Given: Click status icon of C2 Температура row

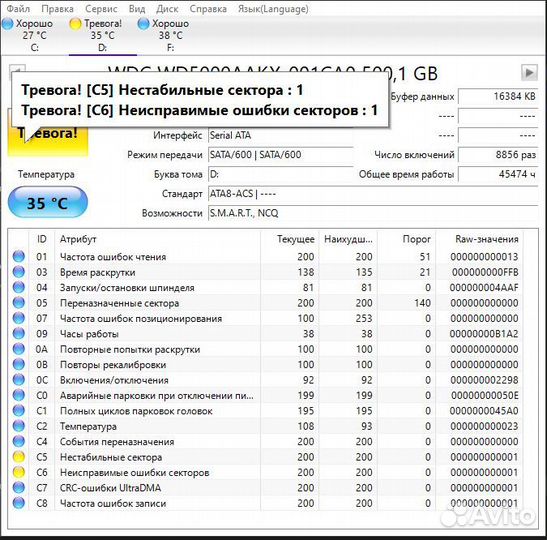Looking at the screenshot, I should pos(19,426).
